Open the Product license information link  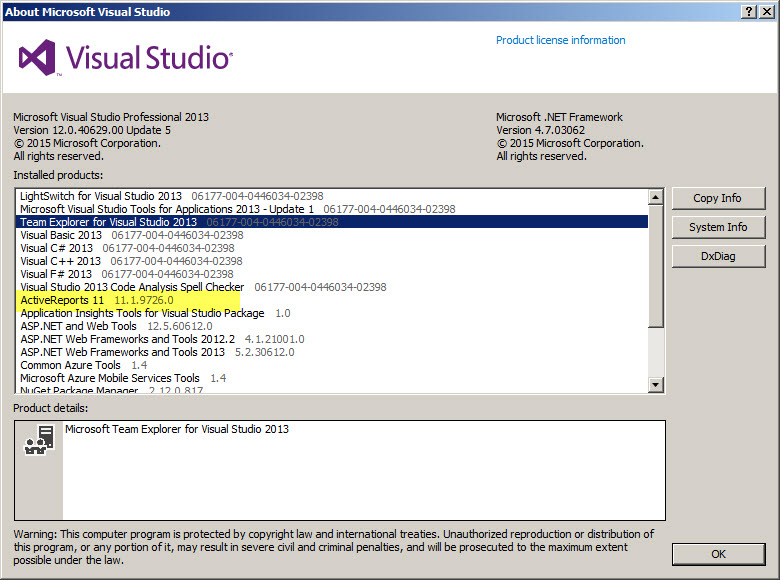[560, 40]
